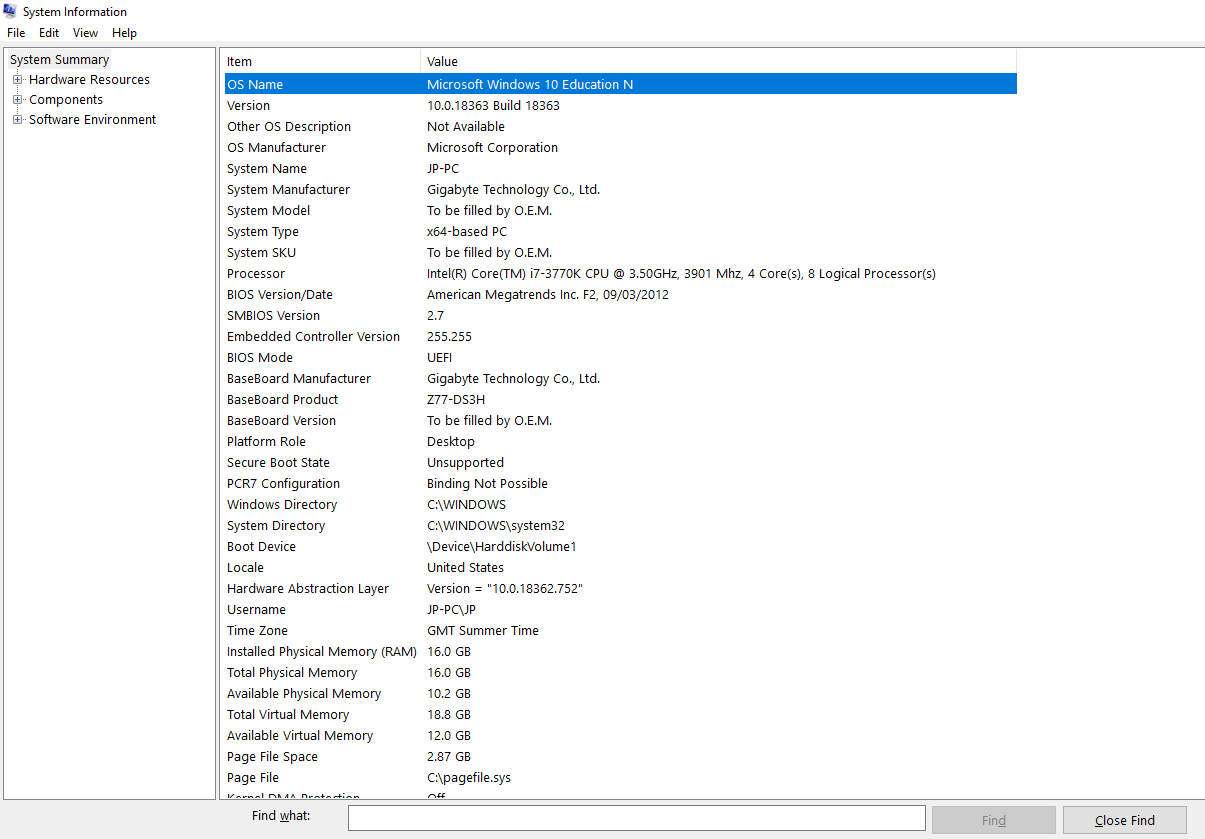Image resolution: width=1205 pixels, height=839 pixels.
Task: Click the System Information title bar icon
Action: pyautogui.click(x=10, y=11)
